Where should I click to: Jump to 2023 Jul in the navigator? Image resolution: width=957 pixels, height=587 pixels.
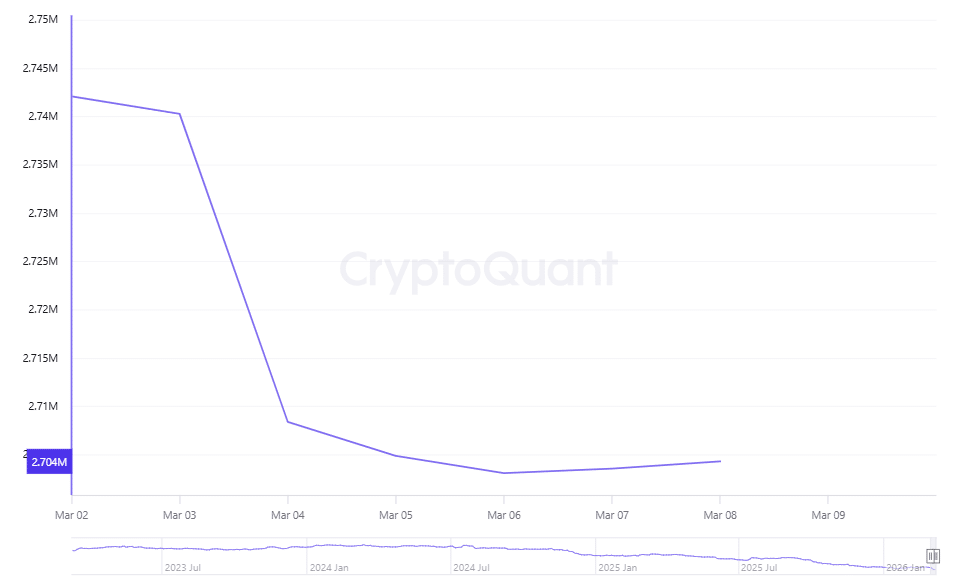[182, 567]
